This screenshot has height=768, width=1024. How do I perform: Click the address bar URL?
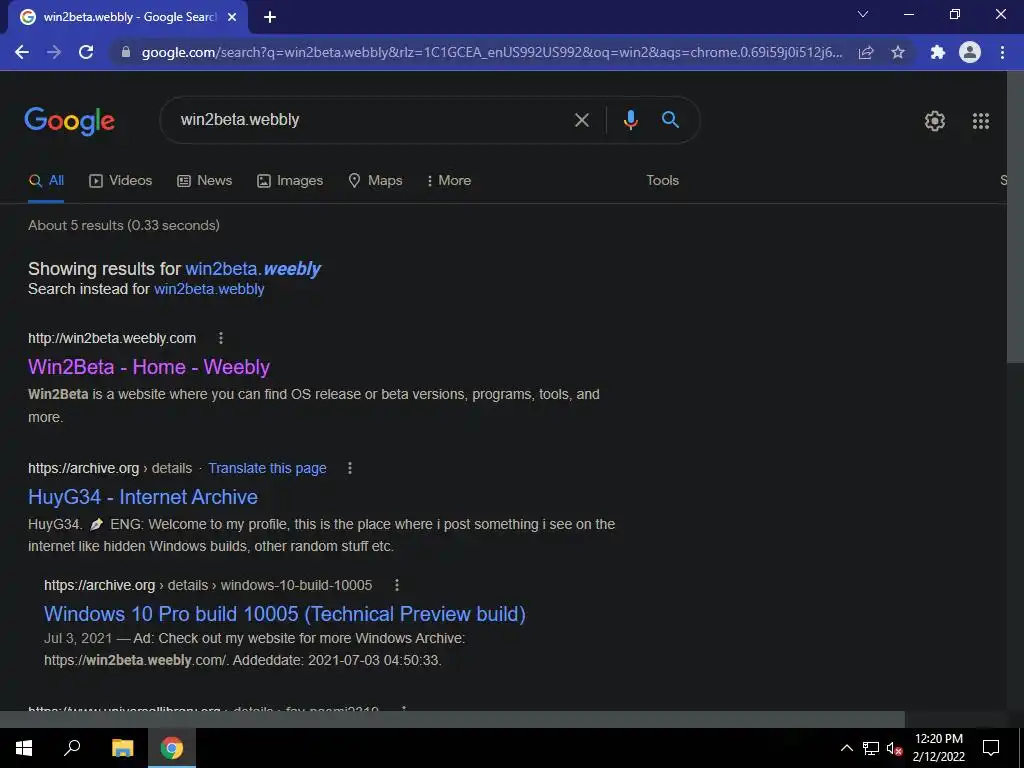[x=491, y=52]
